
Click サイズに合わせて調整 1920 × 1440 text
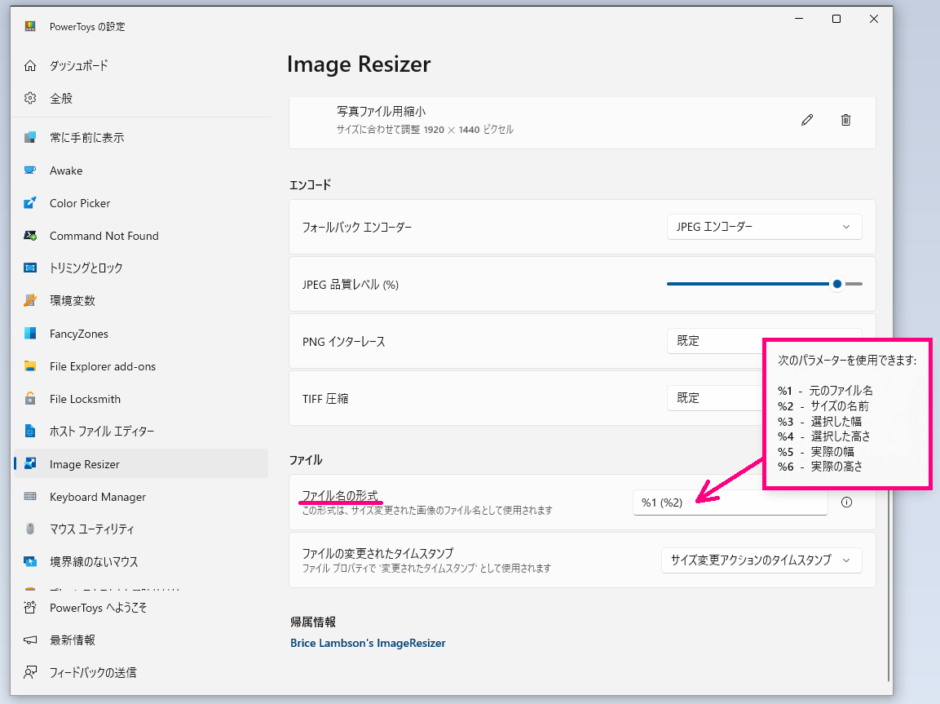click(x=424, y=130)
